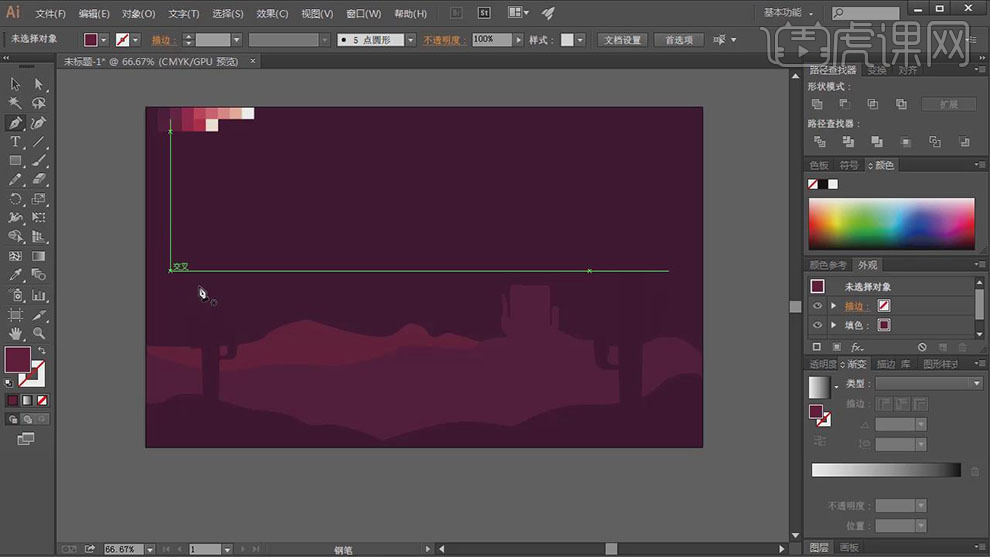Switch to the 色板 tab
The width and height of the screenshot is (990, 557).
(819, 165)
